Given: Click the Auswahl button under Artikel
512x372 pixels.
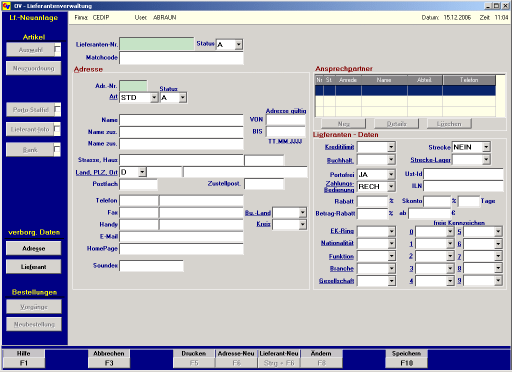Looking at the screenshot, I should point(30,50).
